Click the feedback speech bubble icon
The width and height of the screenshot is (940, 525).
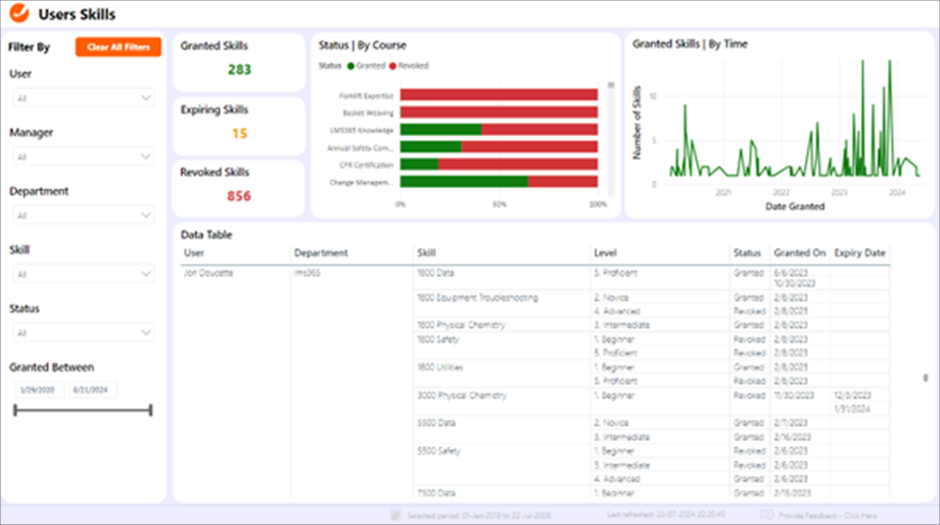[x=766, y=516]
